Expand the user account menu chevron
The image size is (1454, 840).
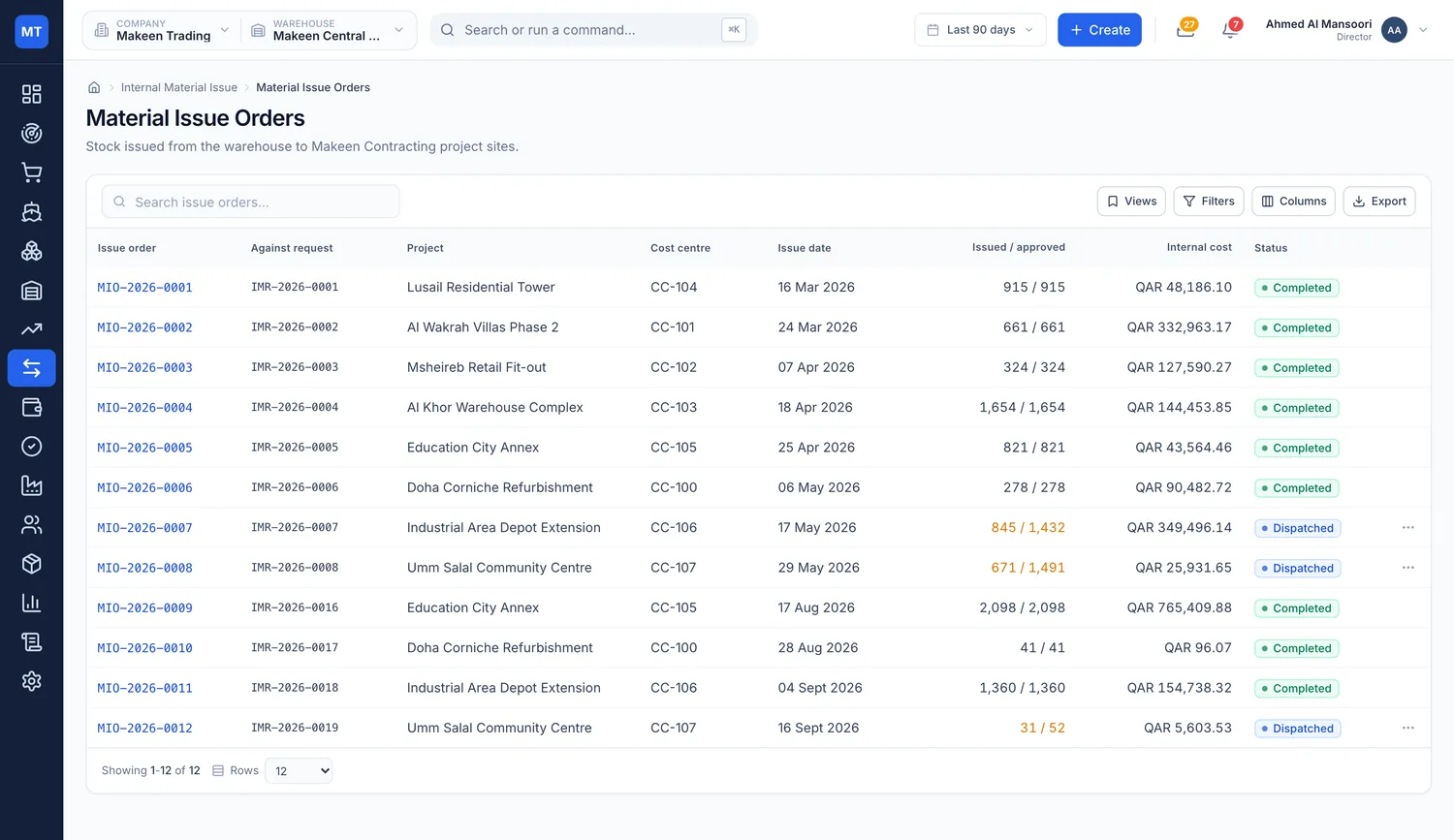pyautogui.click(x=1423, y=30)
